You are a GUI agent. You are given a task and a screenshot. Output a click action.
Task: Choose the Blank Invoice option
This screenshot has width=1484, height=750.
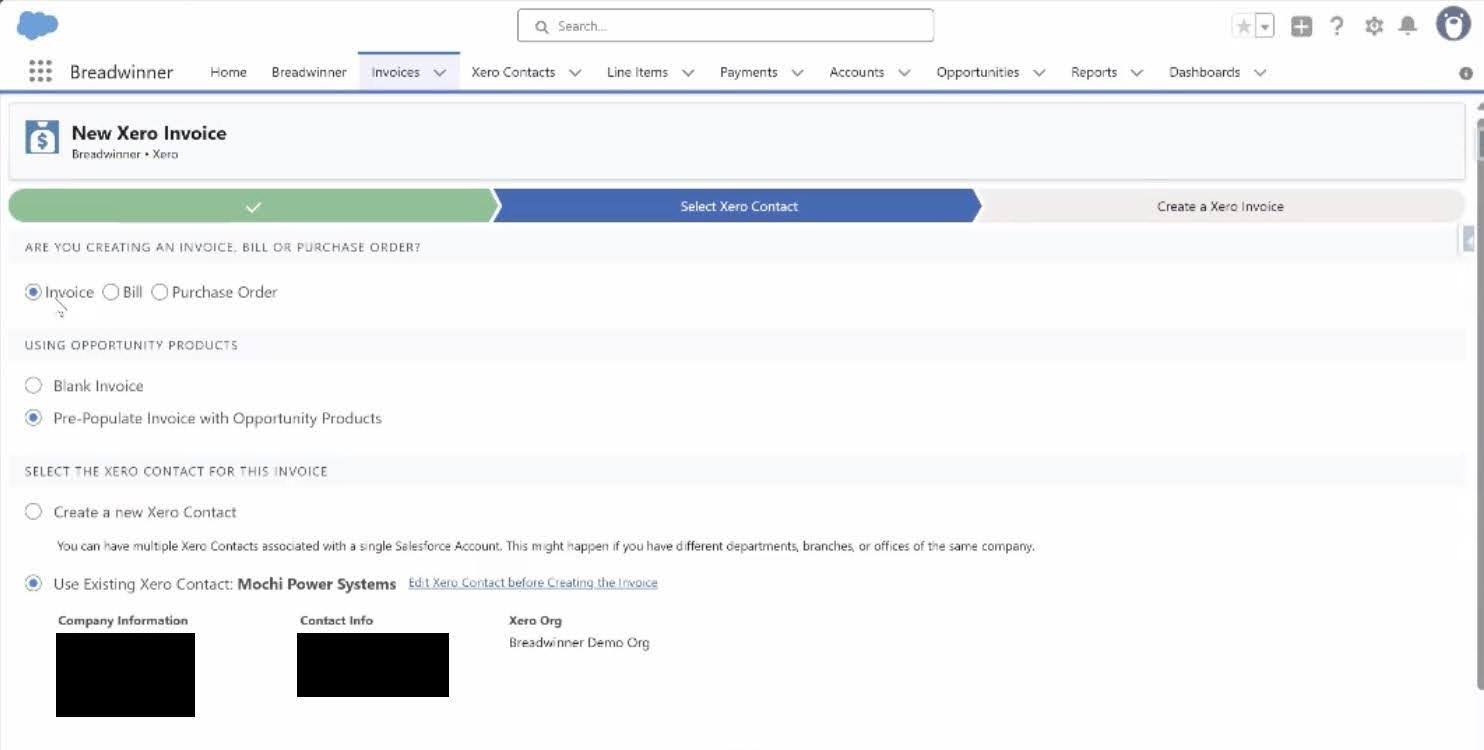(34, 386)
